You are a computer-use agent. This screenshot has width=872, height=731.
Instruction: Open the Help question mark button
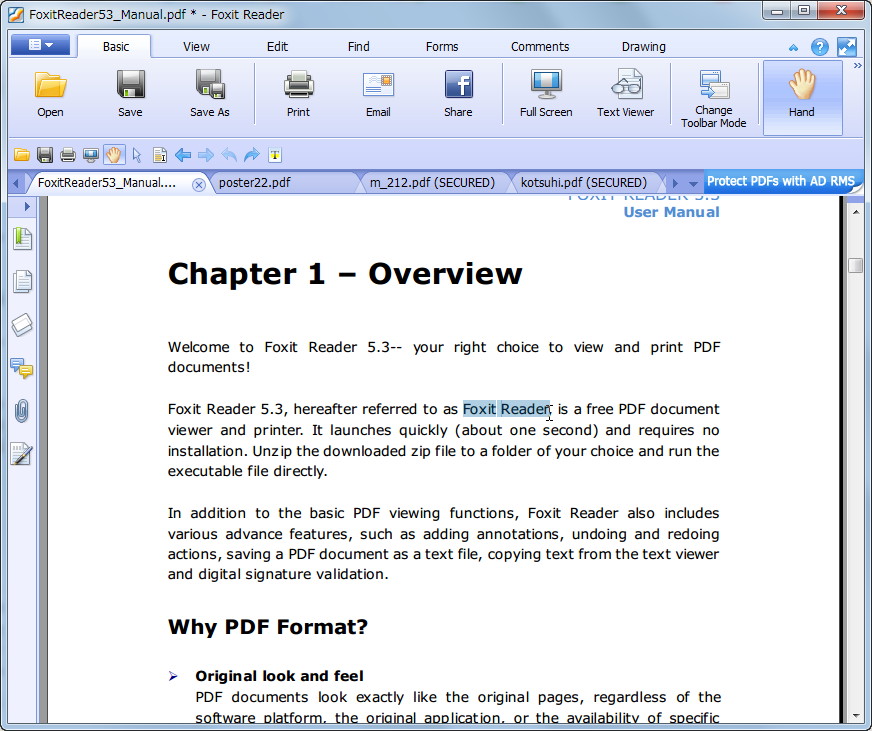tap(820, 47)
